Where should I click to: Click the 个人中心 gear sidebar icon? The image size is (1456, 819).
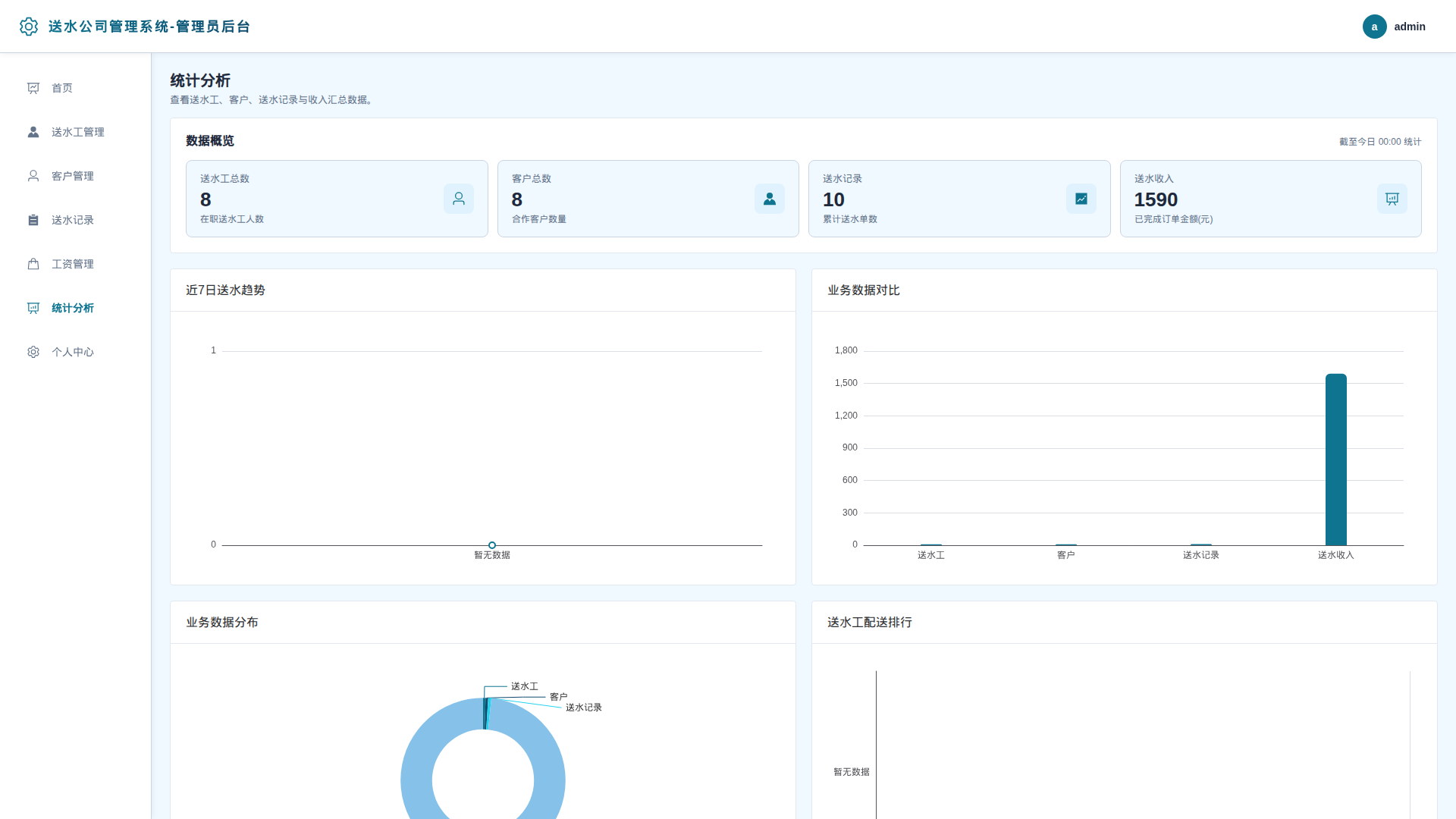(33, 352)
